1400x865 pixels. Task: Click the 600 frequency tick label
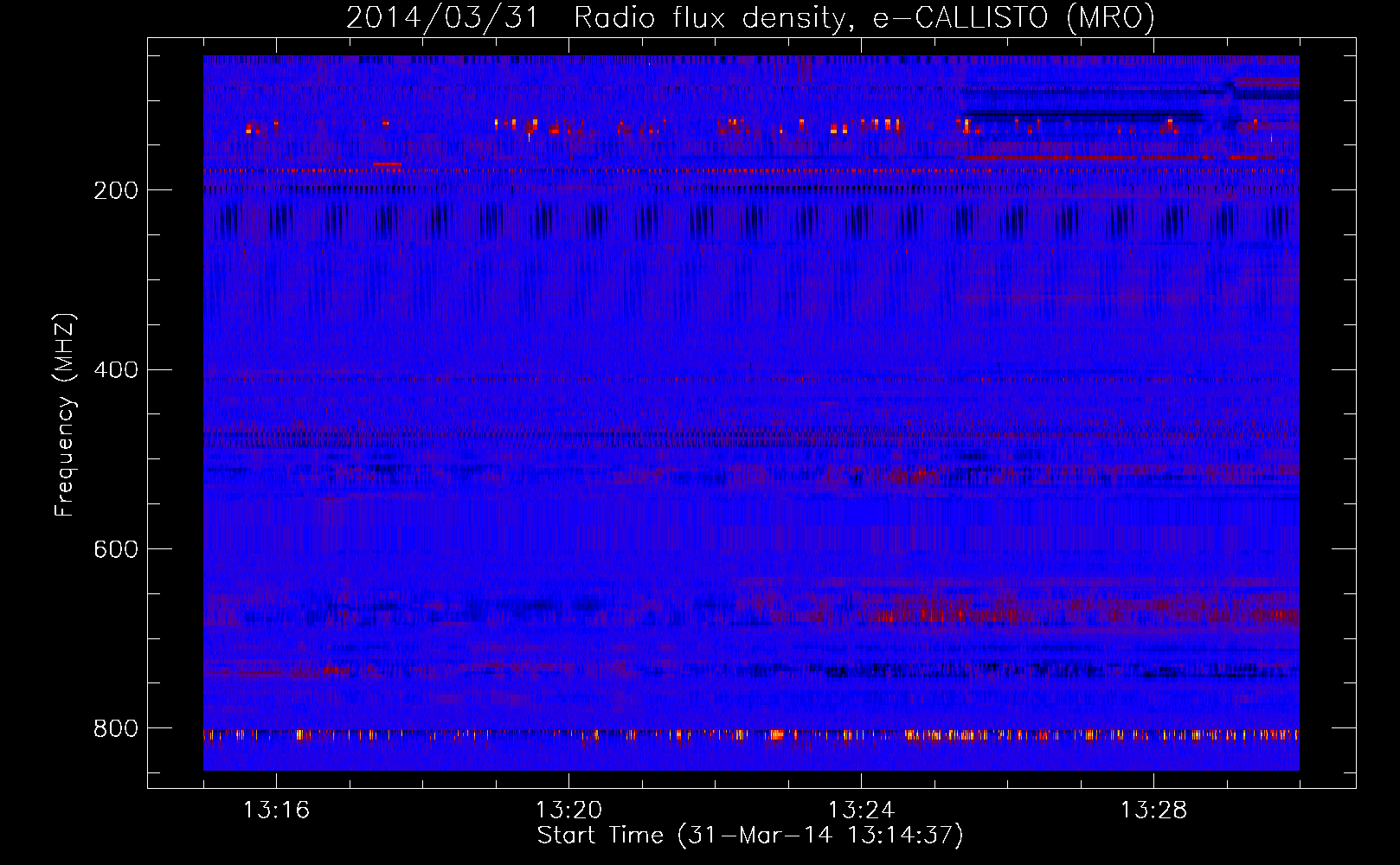116,550
